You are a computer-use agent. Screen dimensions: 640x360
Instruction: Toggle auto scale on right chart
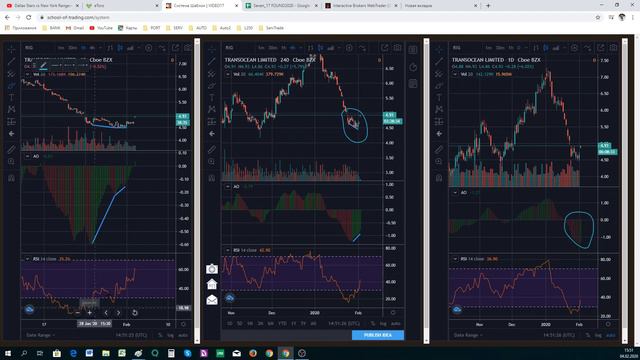click(610, 335)
